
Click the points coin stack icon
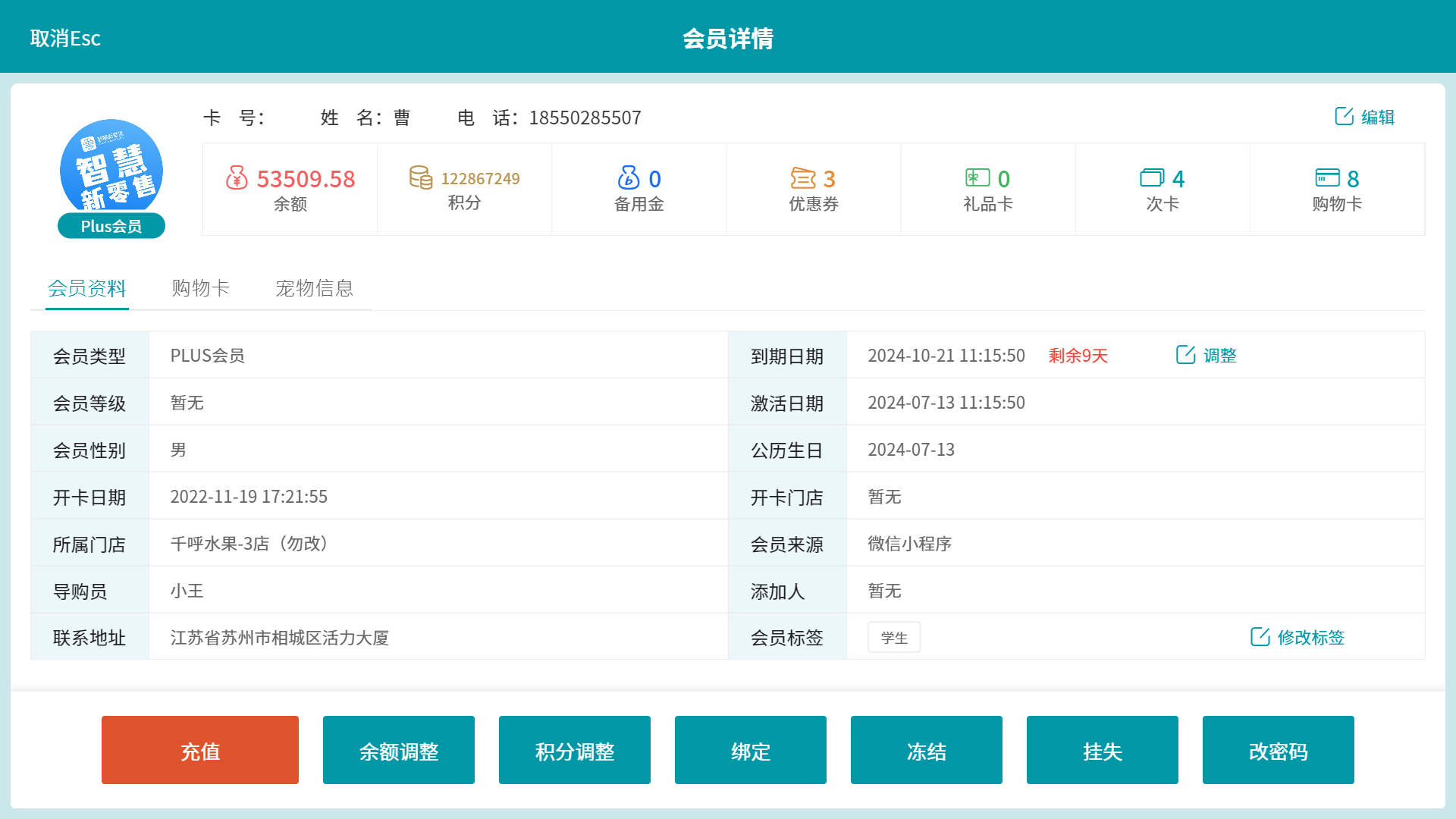coord(421,177)
